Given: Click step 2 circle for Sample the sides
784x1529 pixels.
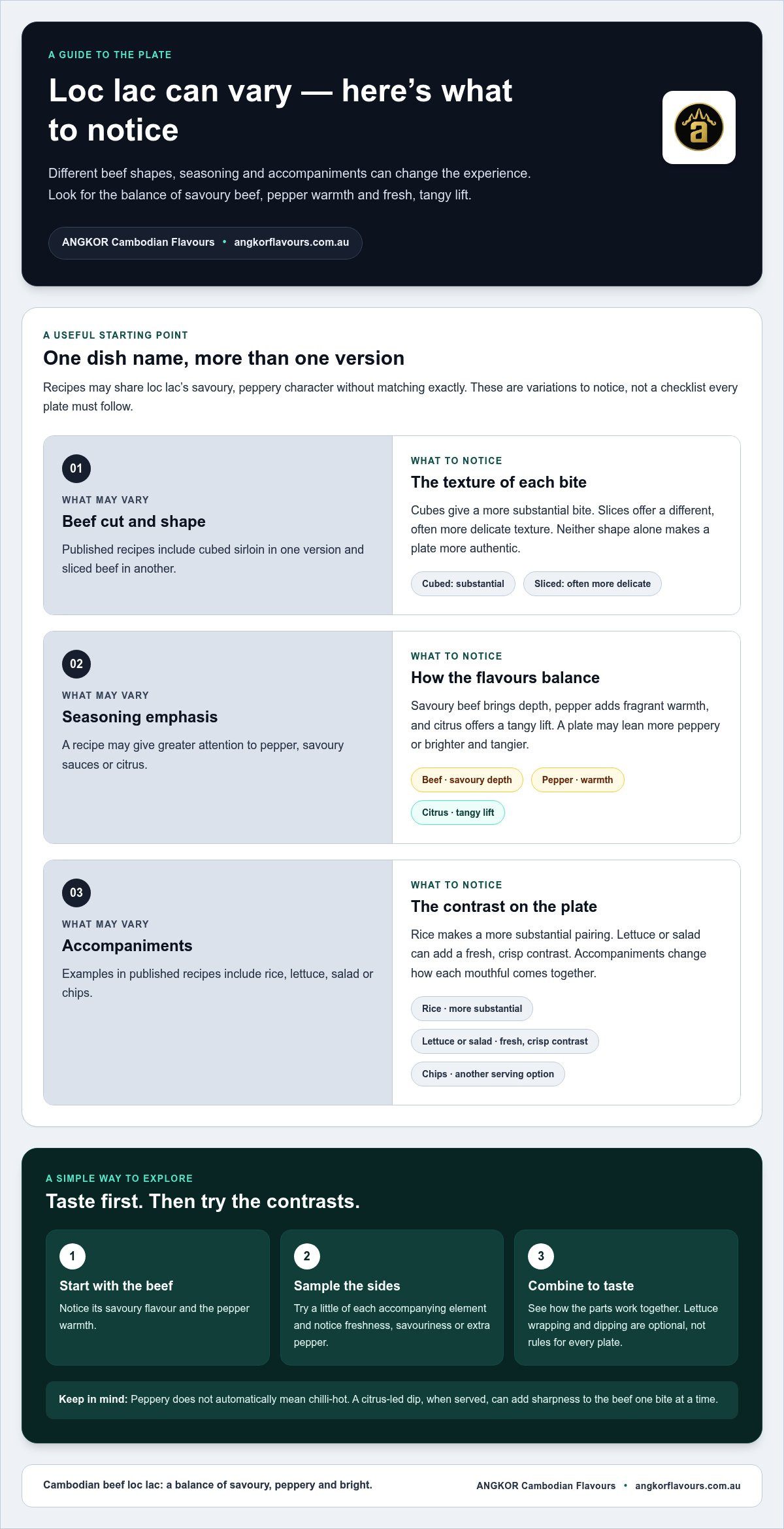Looking at the screenshot, I should pyautogui.click(x=307, y=1256).
